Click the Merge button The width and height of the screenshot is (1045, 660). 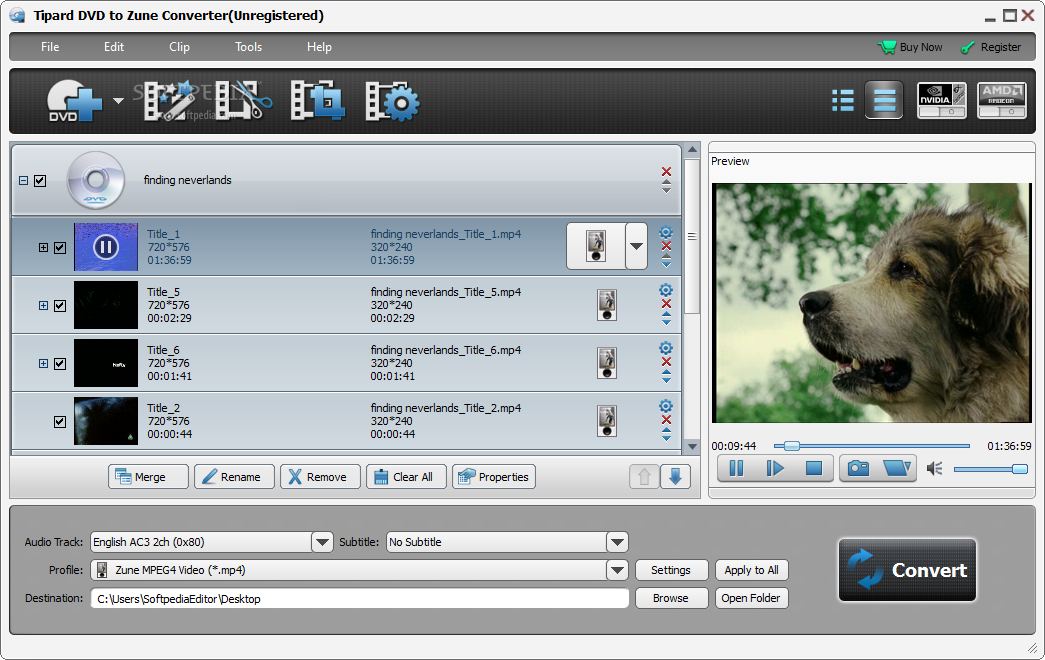coord(148,477)
